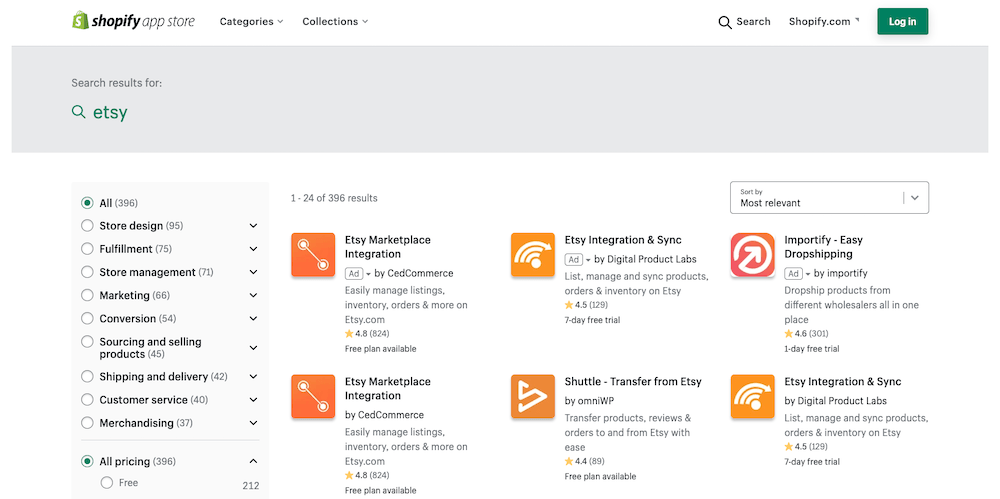This screenshot has width=1000, height=499.
Task: Click the Ad dropdown caret by importify
Action: pos(807,274)
